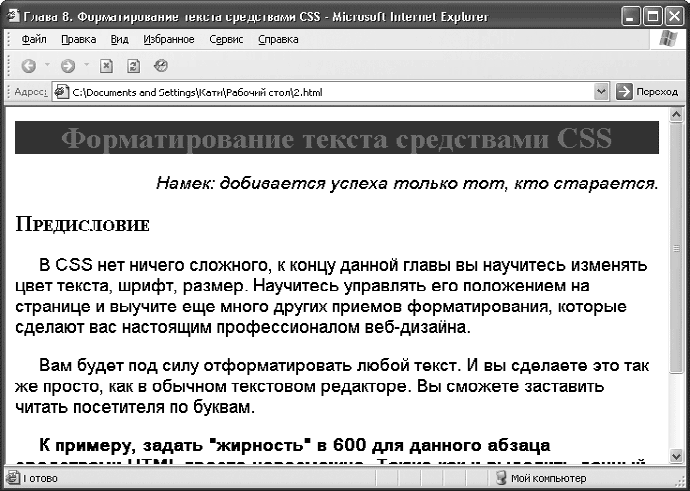Click the Переход go button
This screenshot has width=690, height=491.
[x=647, y=92]
